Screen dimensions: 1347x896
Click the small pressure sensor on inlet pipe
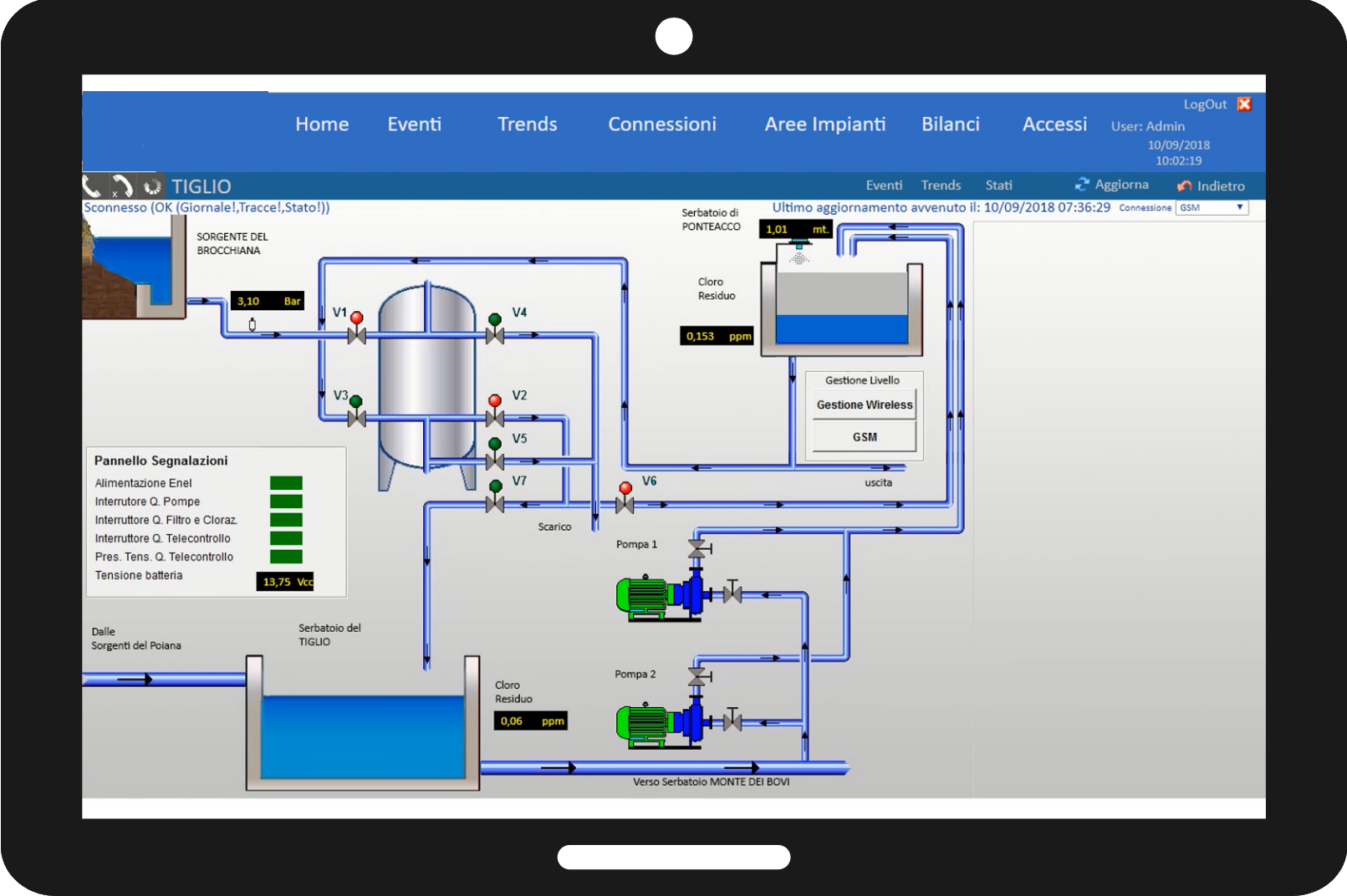[x=253, y=324]
